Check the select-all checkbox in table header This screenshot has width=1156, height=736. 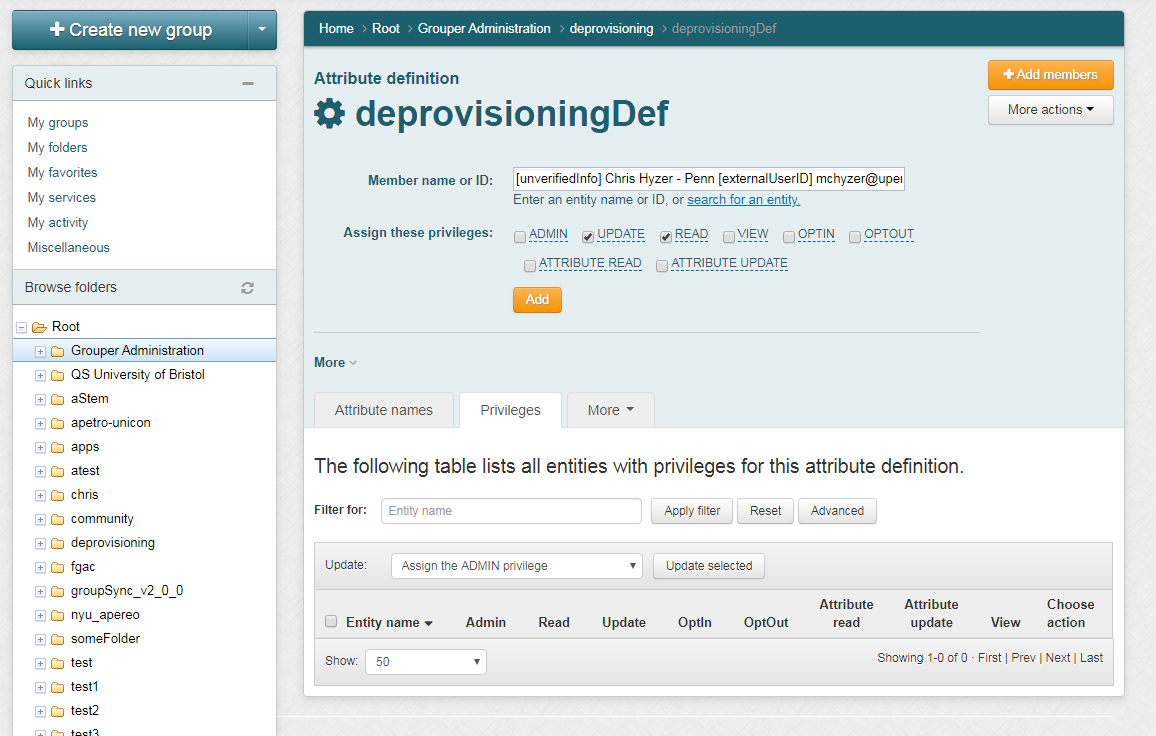tap(331, 621)
